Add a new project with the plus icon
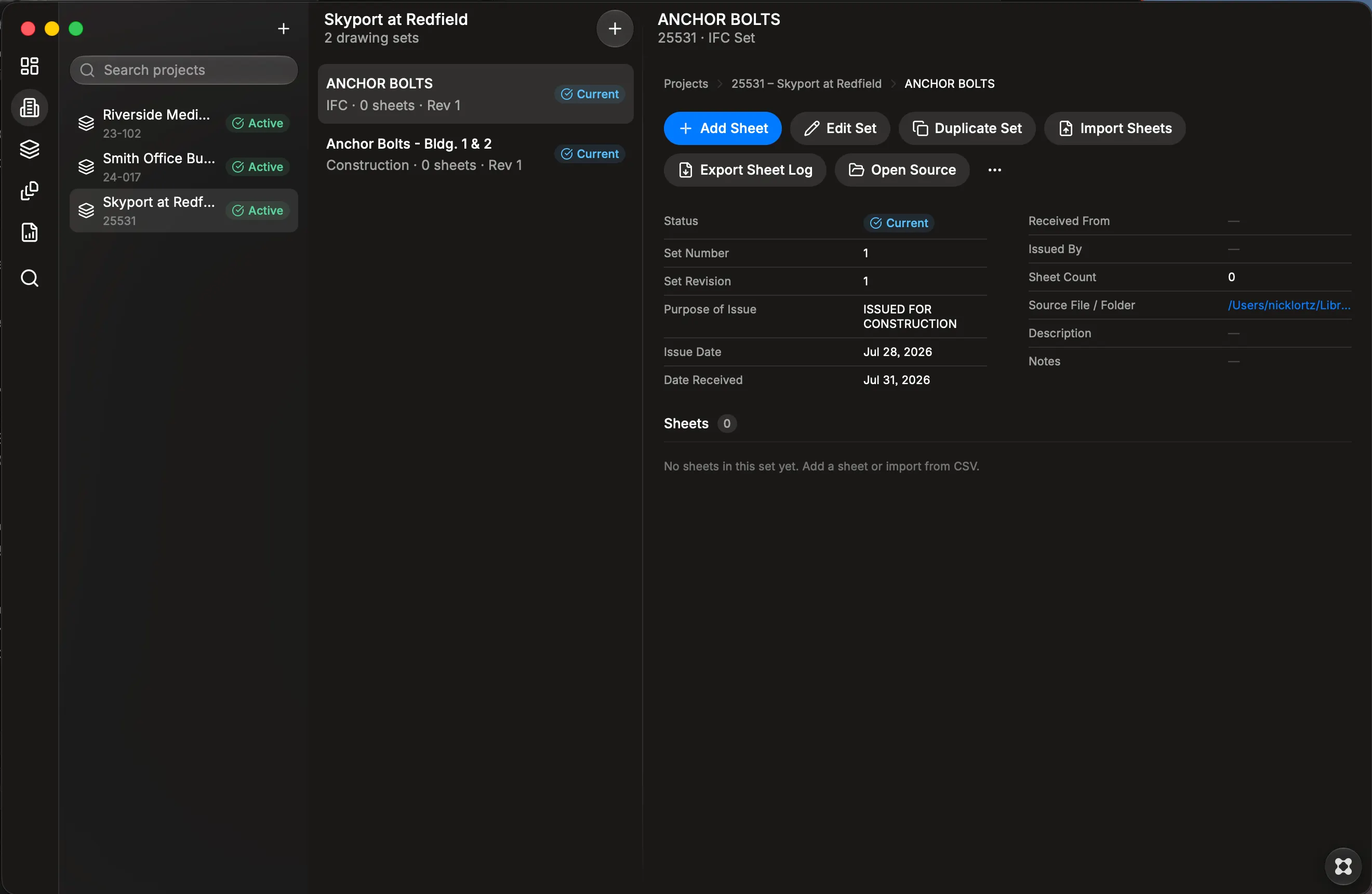This screenshot has width=1372, height=894. click(283, 28)
